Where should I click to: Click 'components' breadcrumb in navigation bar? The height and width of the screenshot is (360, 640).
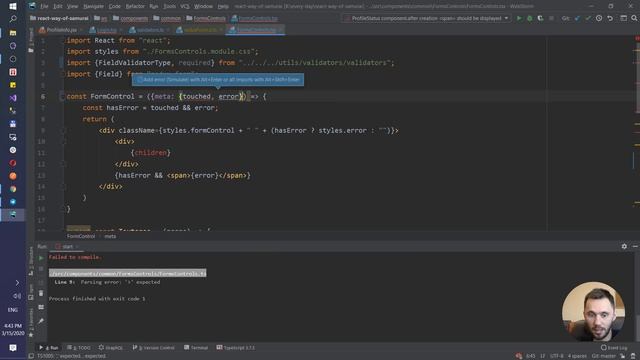pyautogui.click(x=131, y=18)
